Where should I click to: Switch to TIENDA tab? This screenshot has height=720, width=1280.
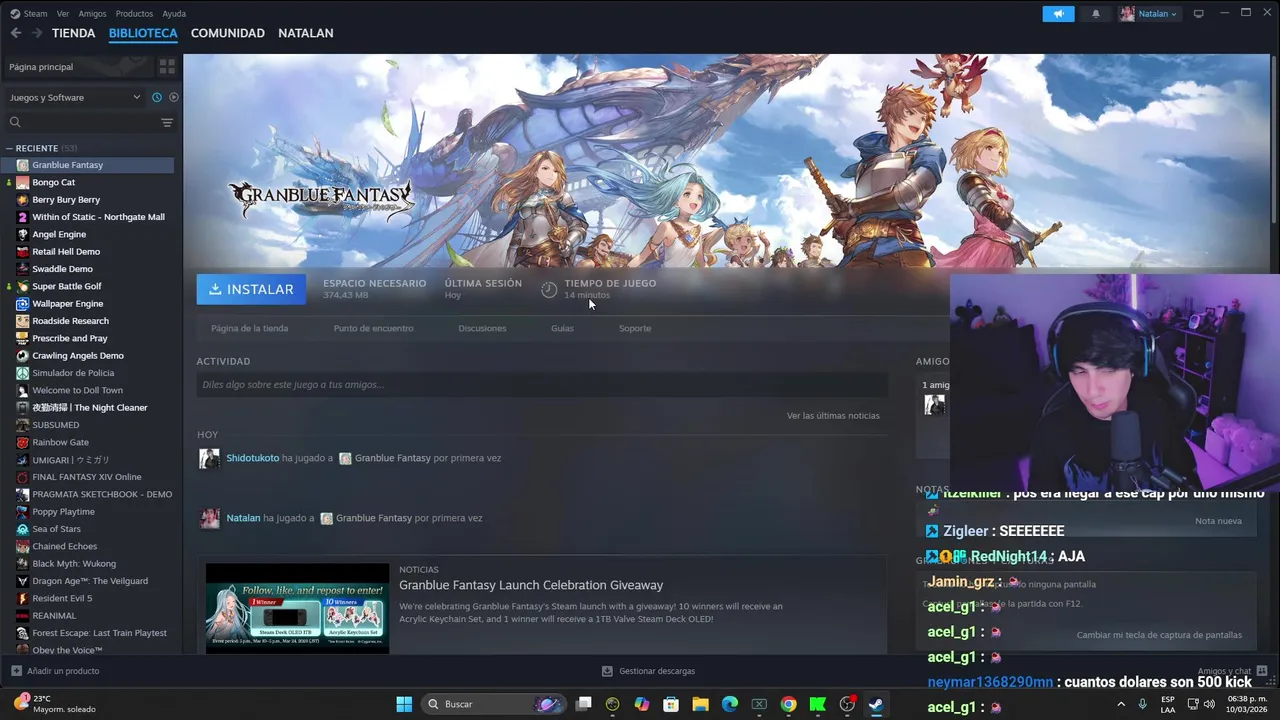[x=74, y=33]
